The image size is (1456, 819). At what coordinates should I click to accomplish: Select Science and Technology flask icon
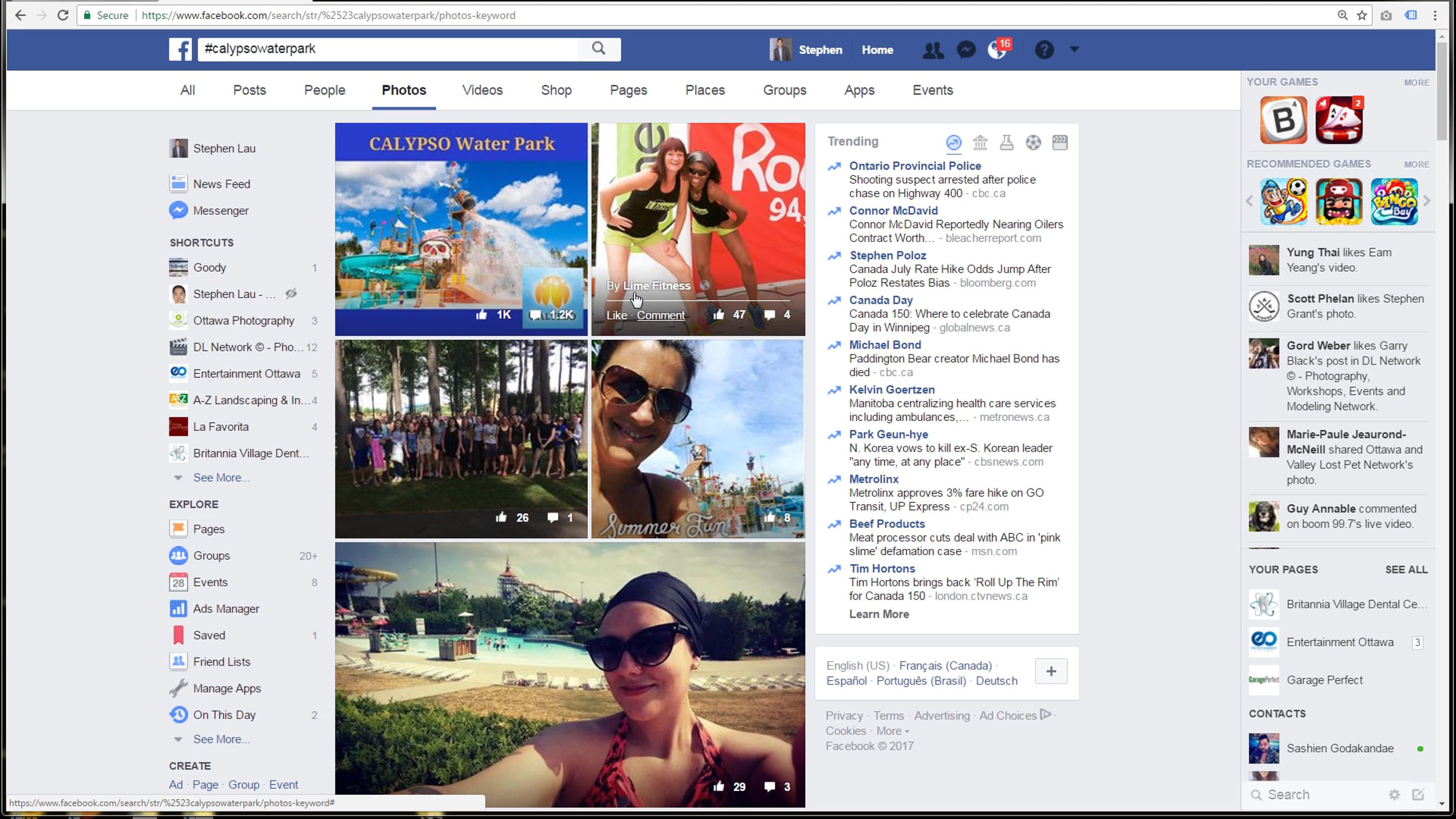[x=1007, y=143]
